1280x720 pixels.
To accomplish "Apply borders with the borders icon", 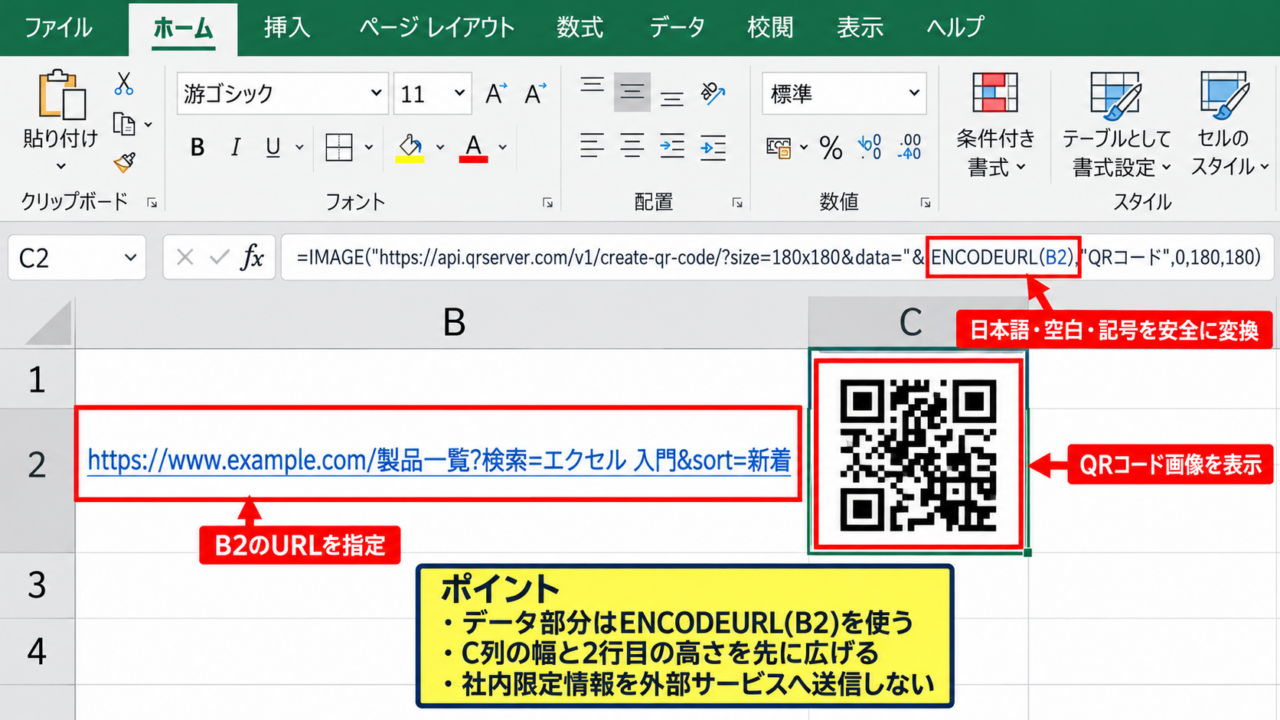I will tap(340, 148).
